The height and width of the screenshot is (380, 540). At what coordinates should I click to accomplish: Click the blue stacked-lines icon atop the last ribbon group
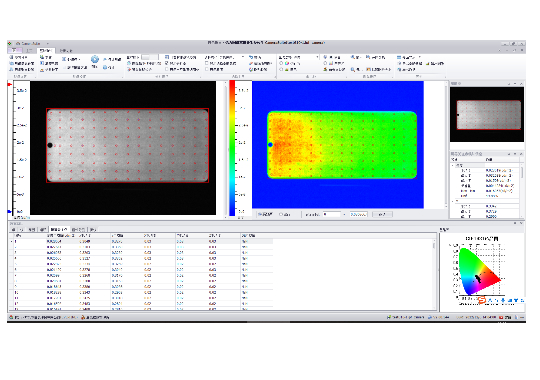coord(399,57)
